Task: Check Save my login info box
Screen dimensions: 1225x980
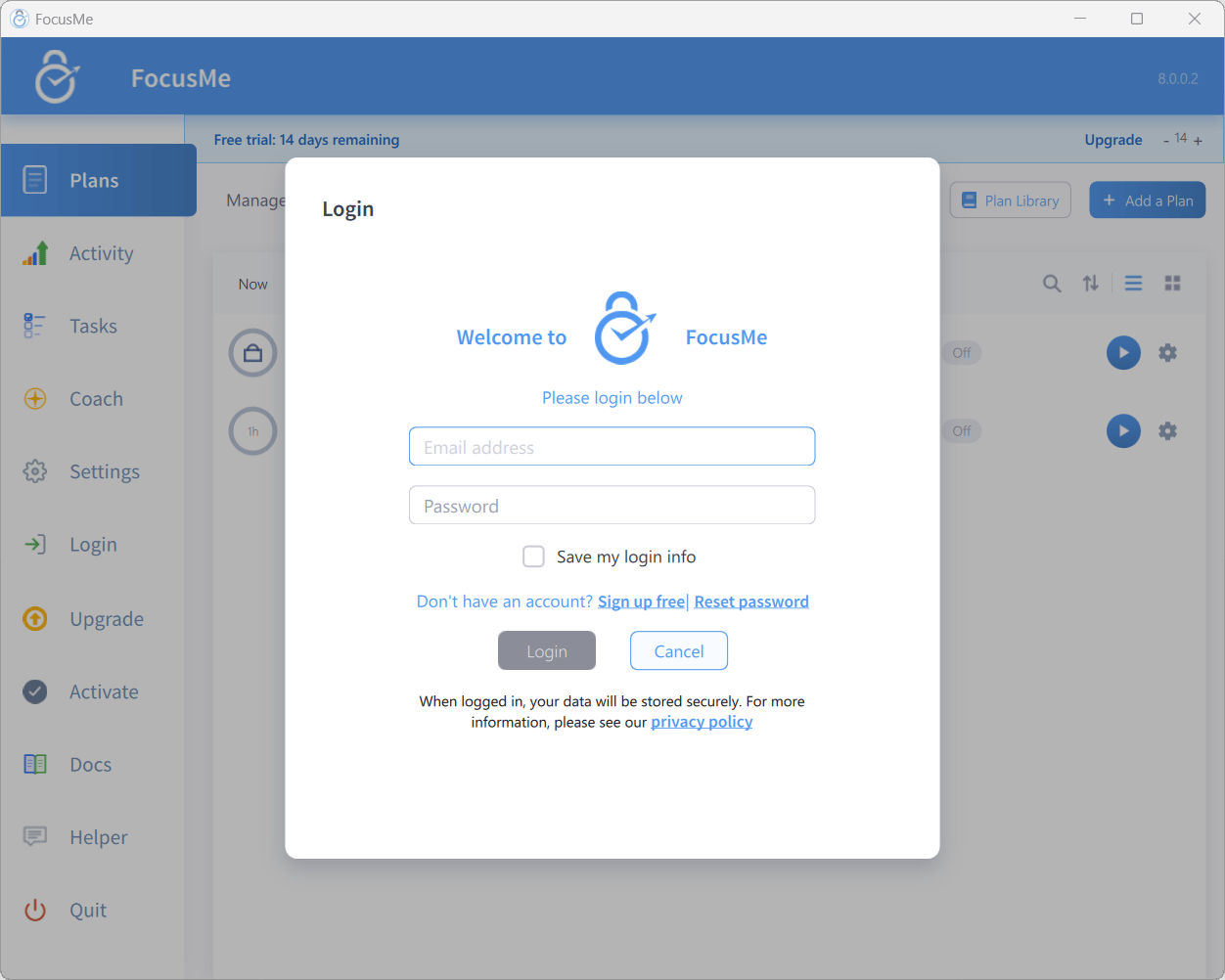Action: (x=533, y=557)
